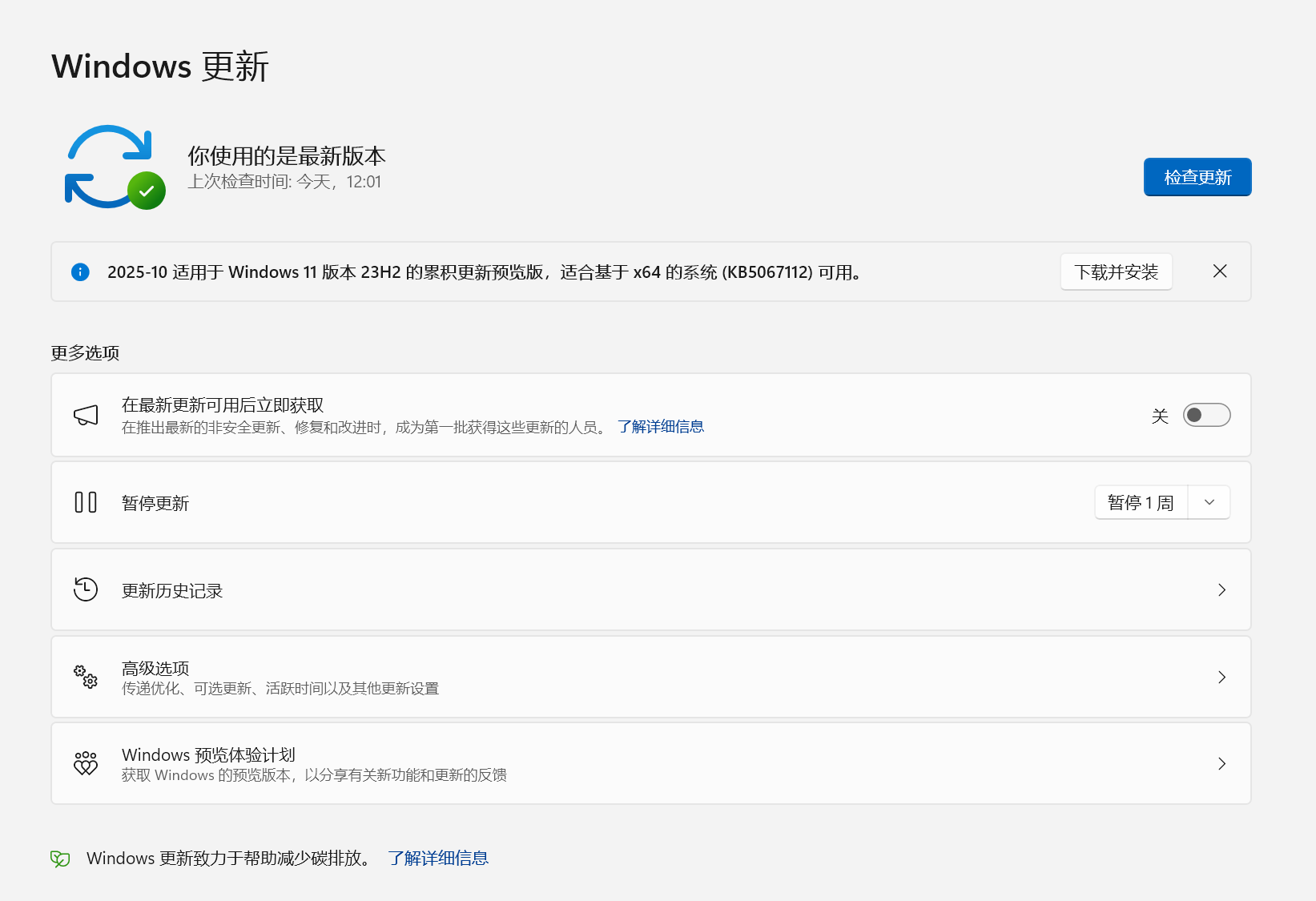The width and height of the screenshot is (1316, 901).
Task: Click the pause icon beside 暂停更新
Action: tap(86, 502)
